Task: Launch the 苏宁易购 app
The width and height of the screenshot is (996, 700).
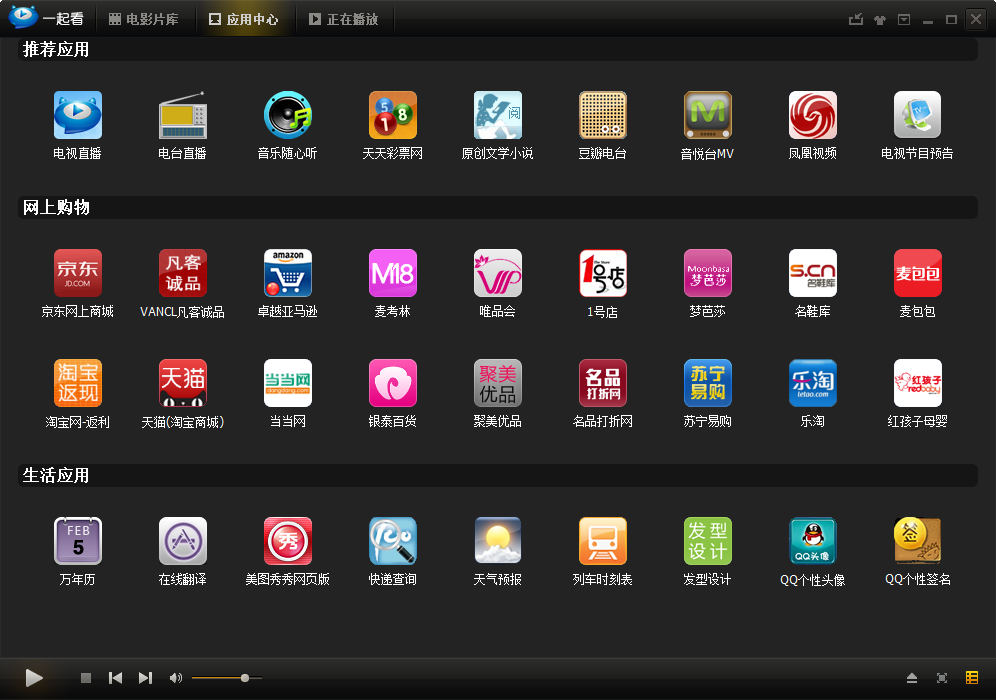Action: [x=708, y=383]
